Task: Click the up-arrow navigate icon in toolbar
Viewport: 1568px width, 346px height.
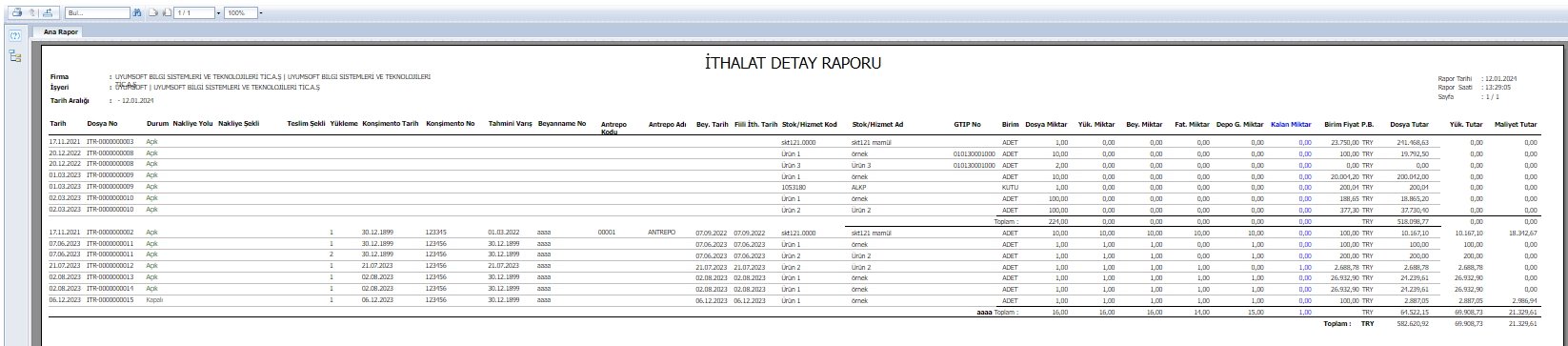Action: 32,12
